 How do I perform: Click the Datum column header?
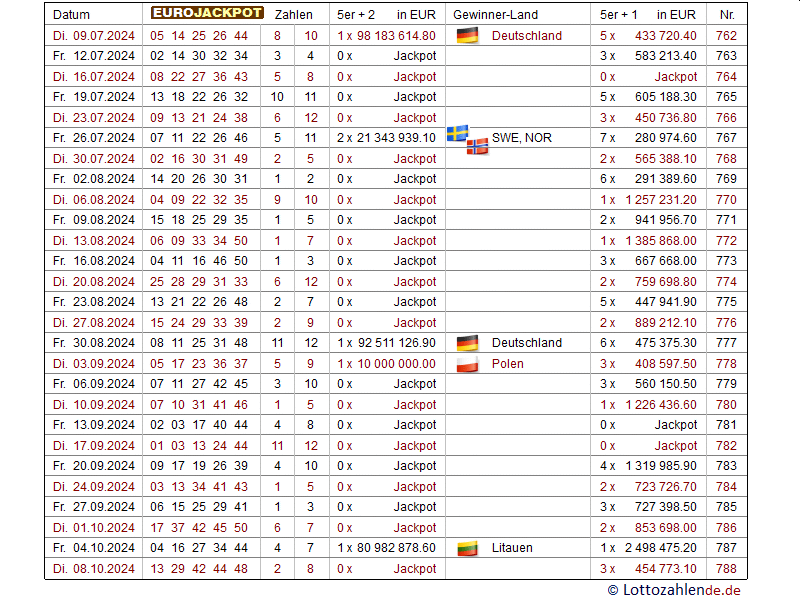(71, 15)
